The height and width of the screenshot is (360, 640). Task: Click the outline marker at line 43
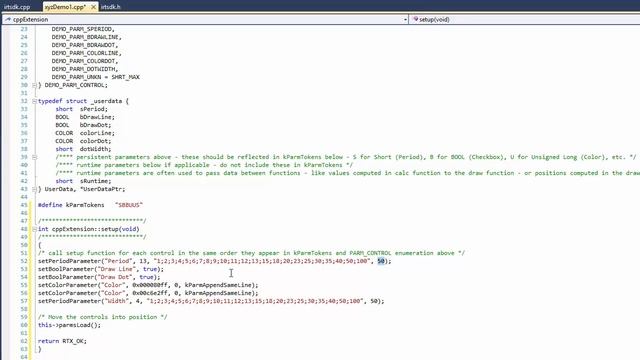(34, 189)
